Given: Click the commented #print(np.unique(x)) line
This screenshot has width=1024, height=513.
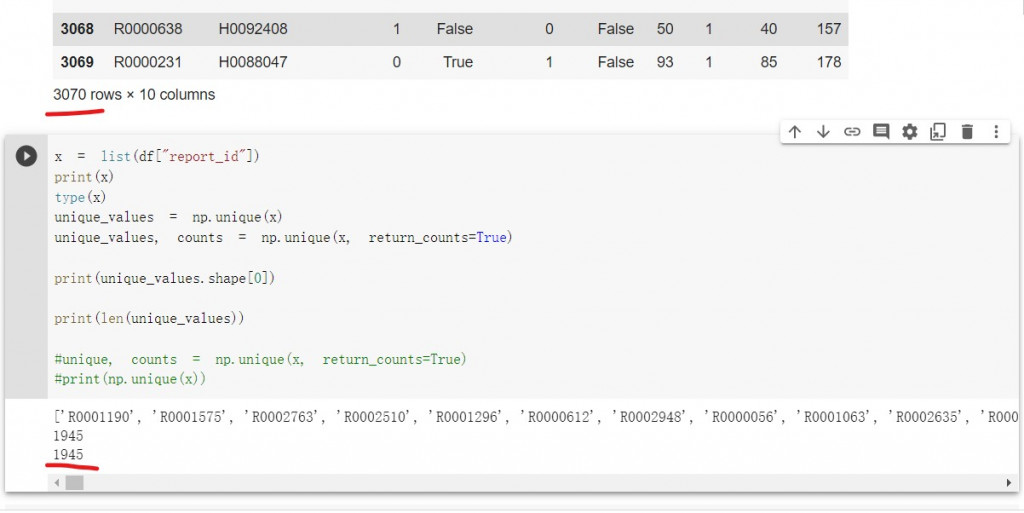Looking at the screenshot, I should (133, 379).
